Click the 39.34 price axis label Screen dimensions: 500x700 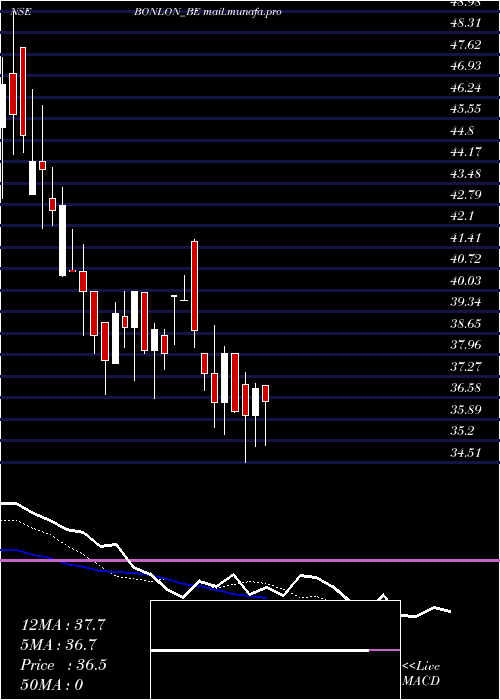466,302
